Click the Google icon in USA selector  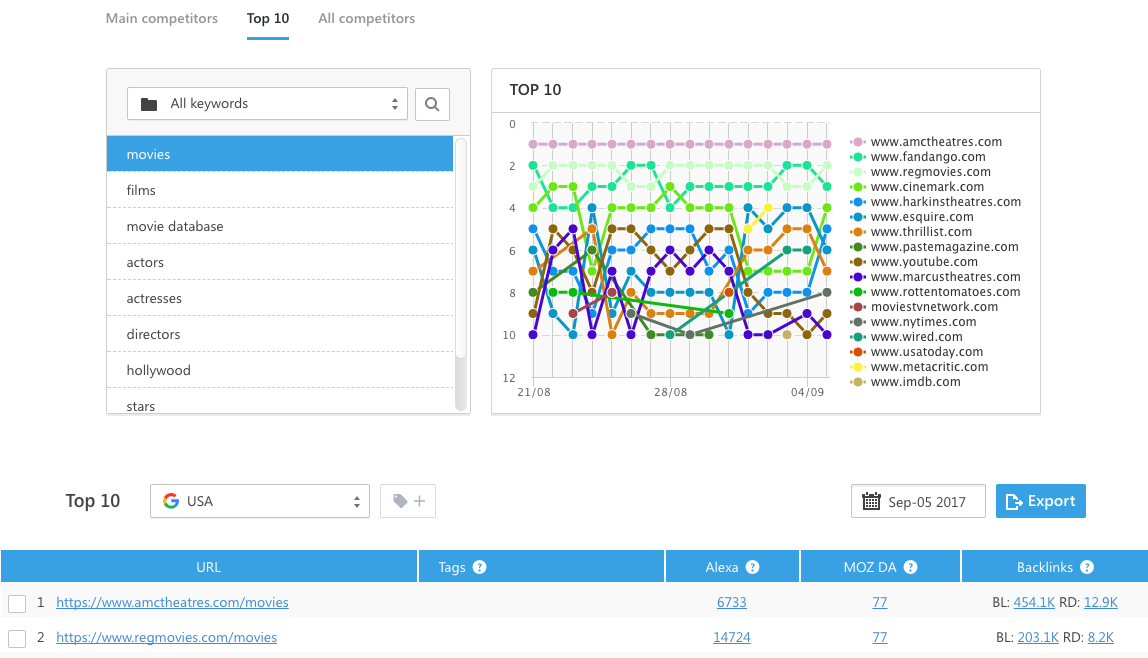click(x=171, y=501)
